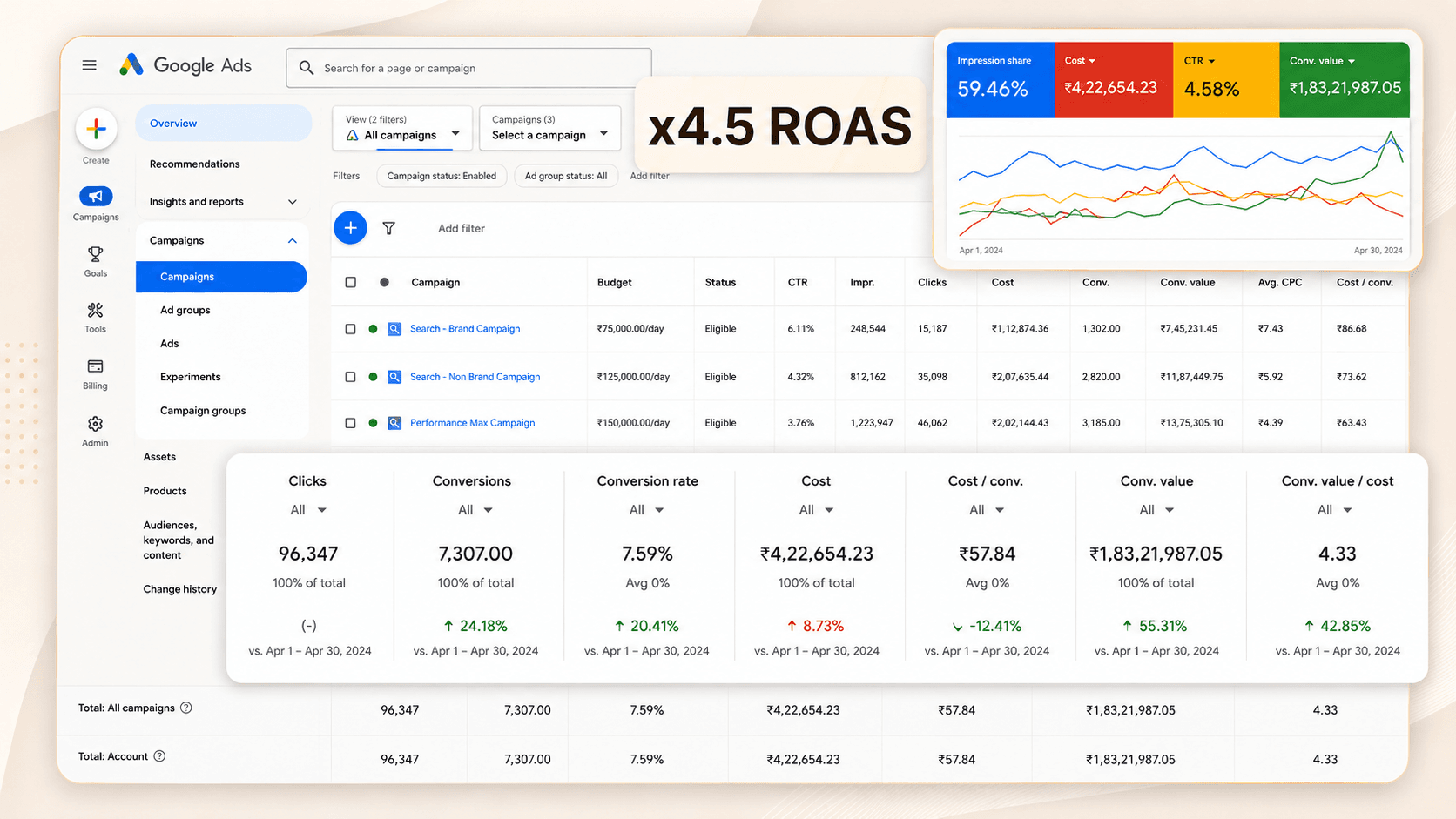The height and width of the screenshot is (819, 1456).
Task: Click the status dot column header
Action: pos(384,282)
